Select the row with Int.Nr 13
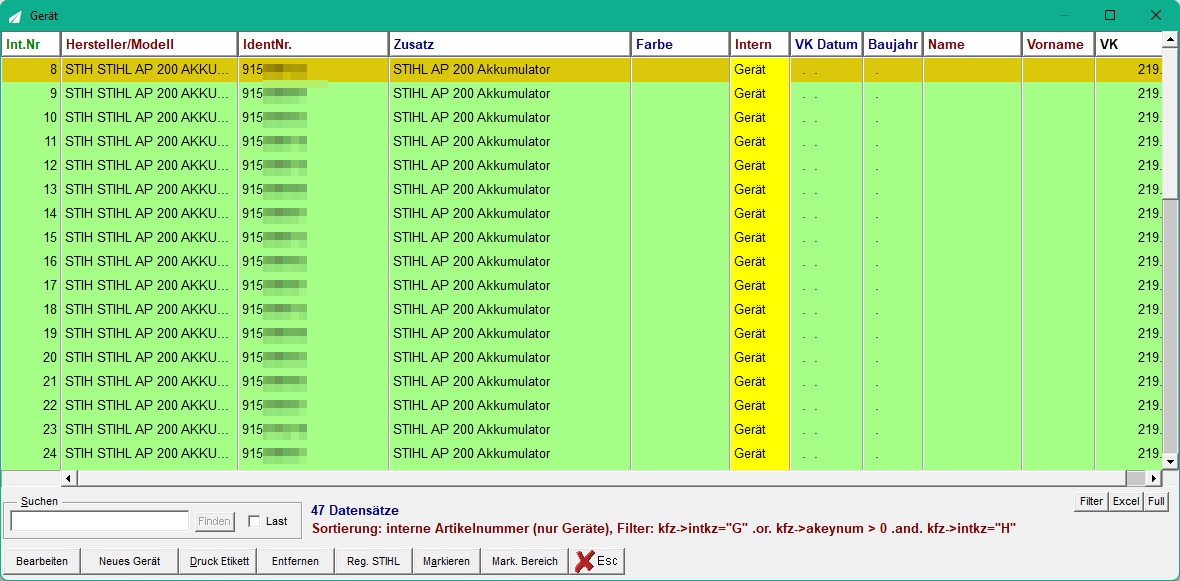1180x581 pixels. [581, 190]
